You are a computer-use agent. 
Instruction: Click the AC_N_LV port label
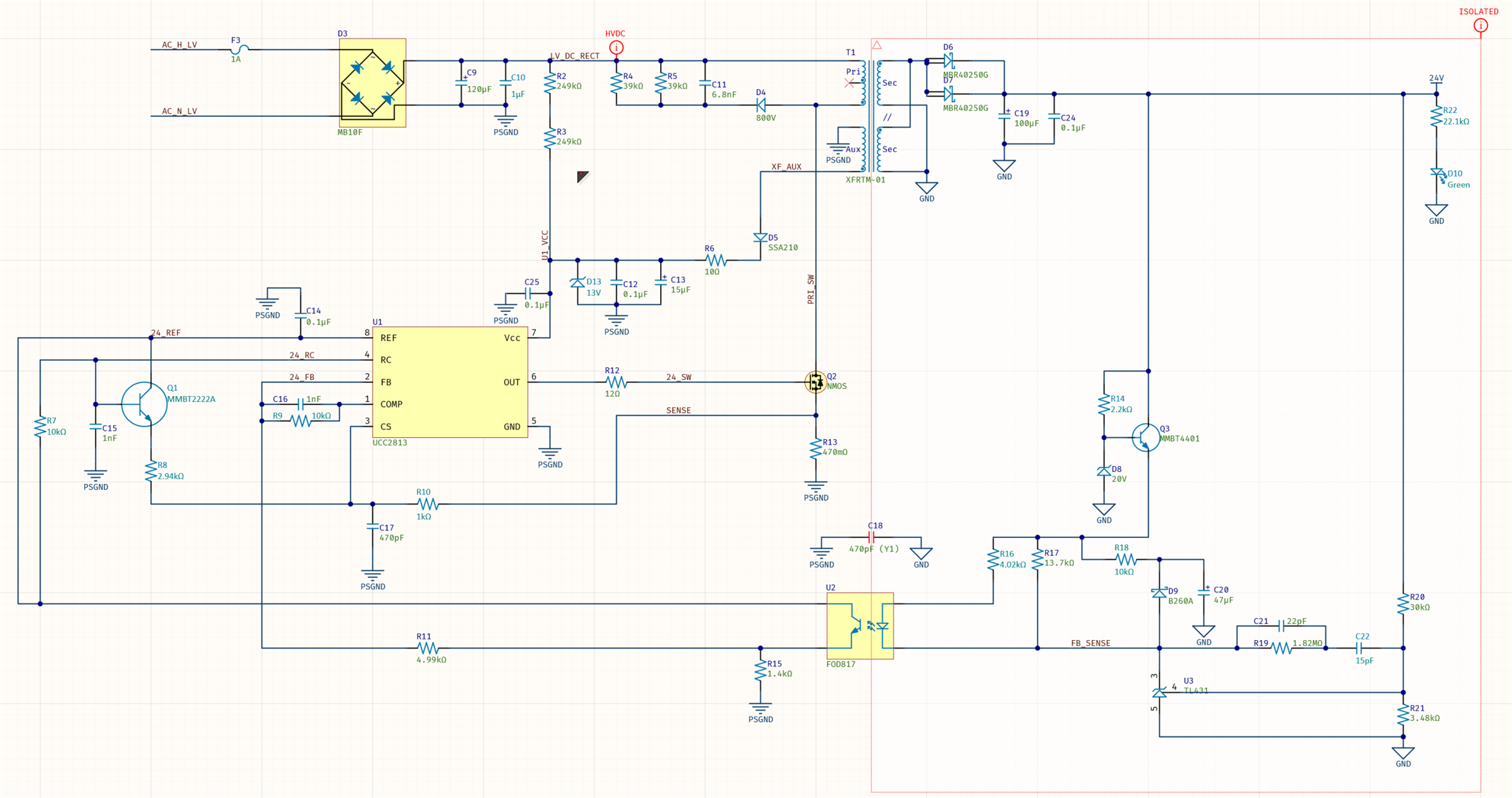(x=179, y=111)
